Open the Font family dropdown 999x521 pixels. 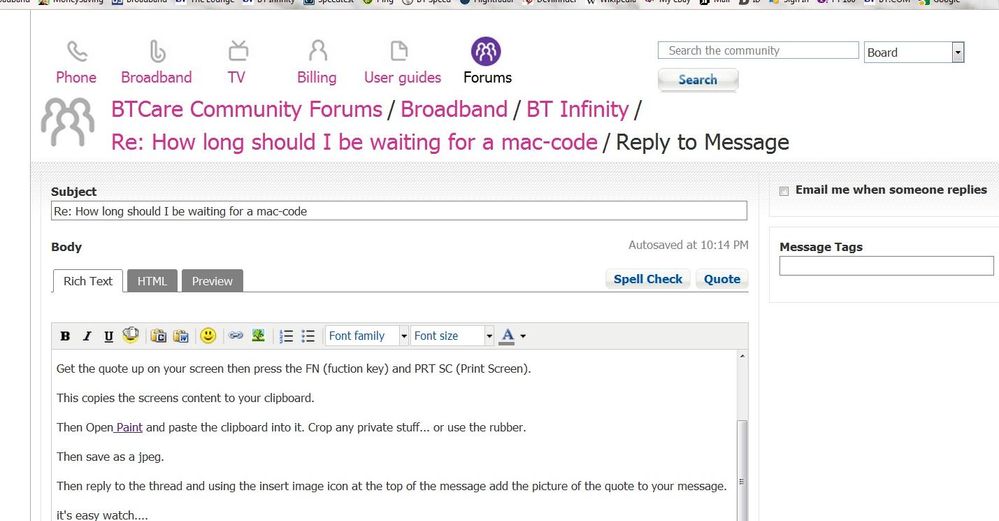367,336
